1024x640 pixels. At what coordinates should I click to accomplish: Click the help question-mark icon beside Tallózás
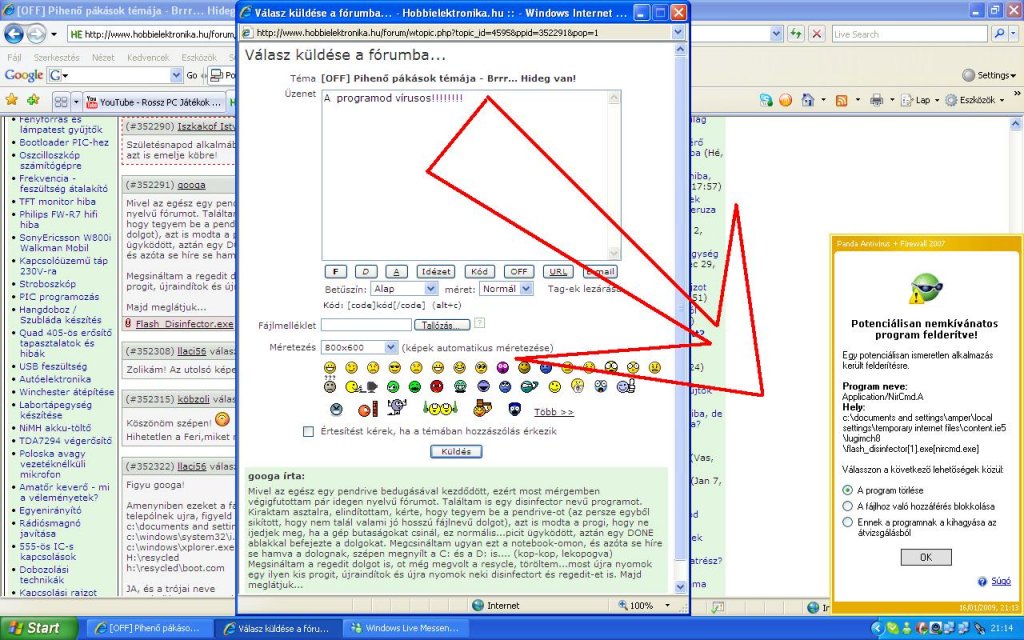pos(479,323)
